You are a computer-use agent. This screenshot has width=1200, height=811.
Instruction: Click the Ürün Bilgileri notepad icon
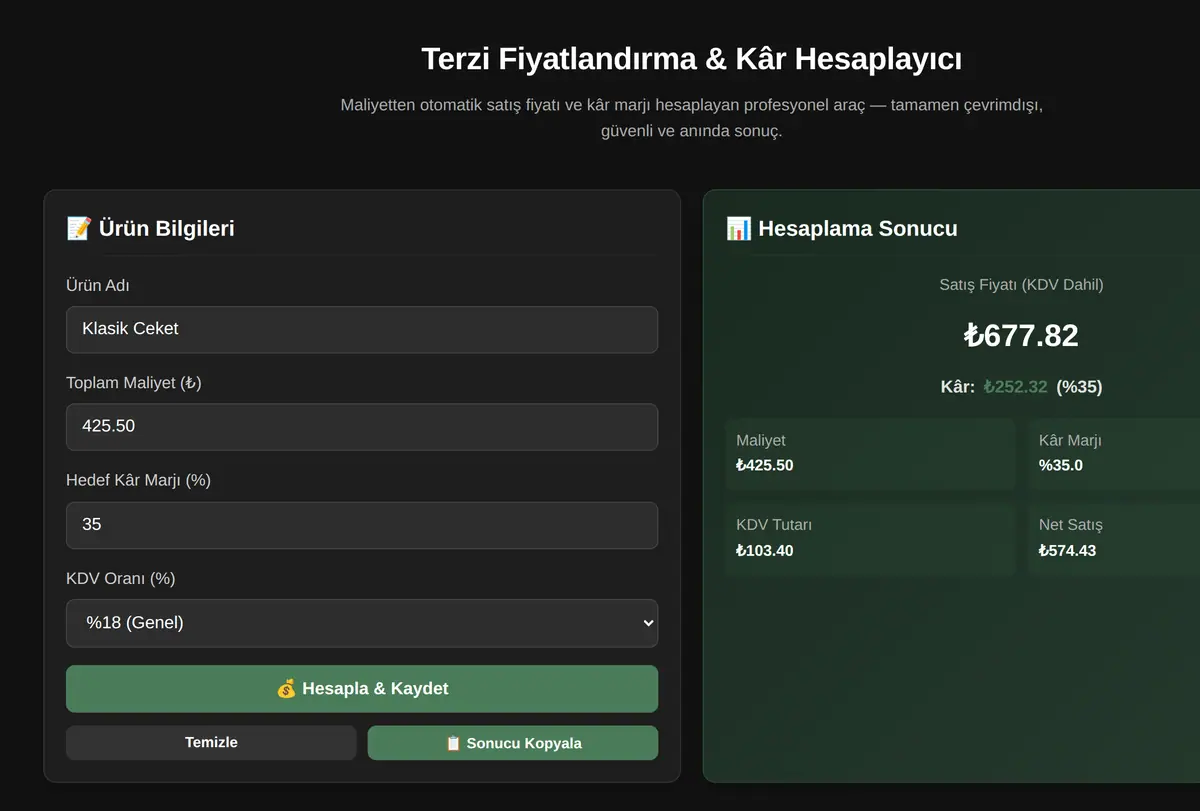(79, 228)
